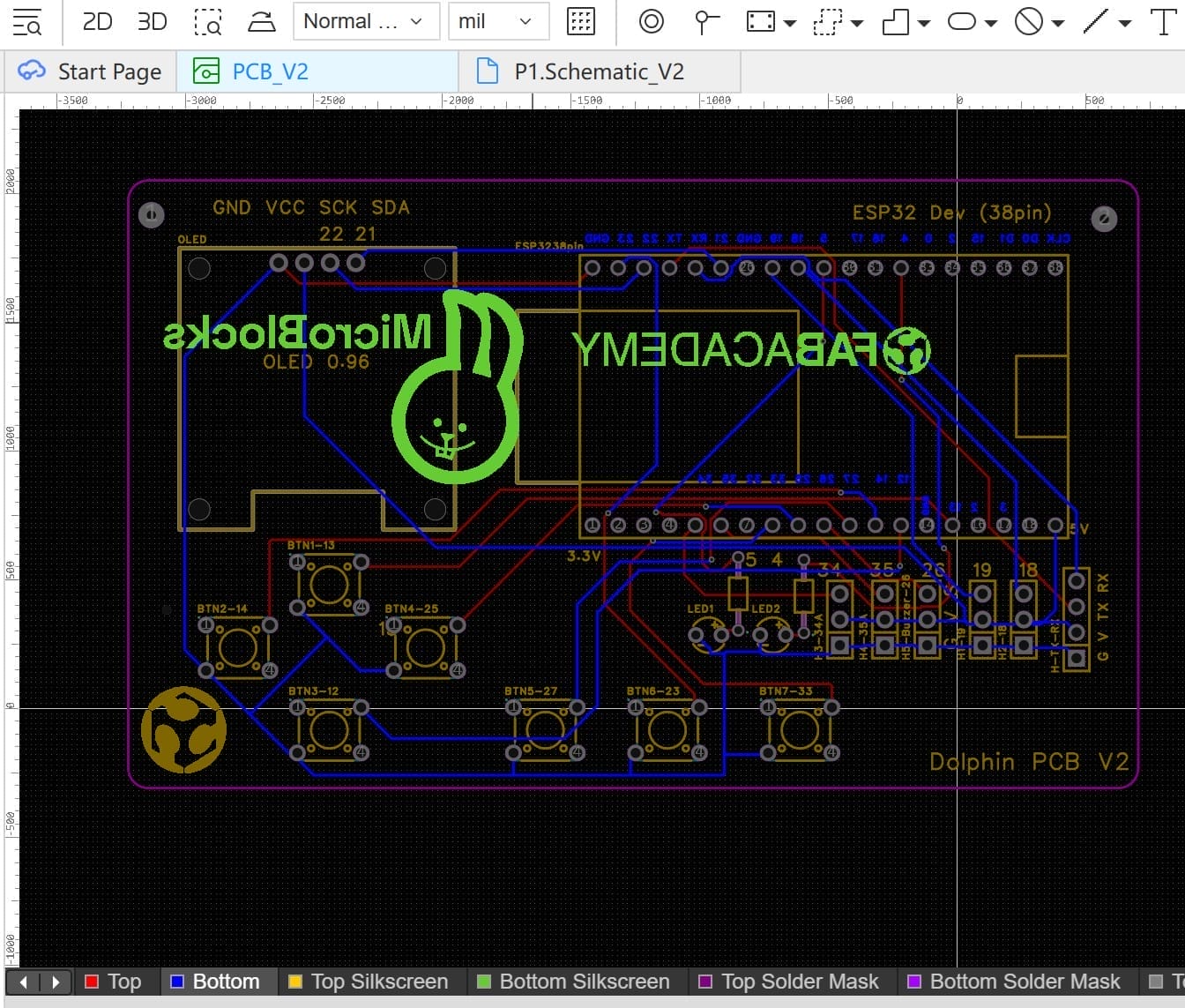Click the green Bottom Silkscreen swatch

click(483, 982)
